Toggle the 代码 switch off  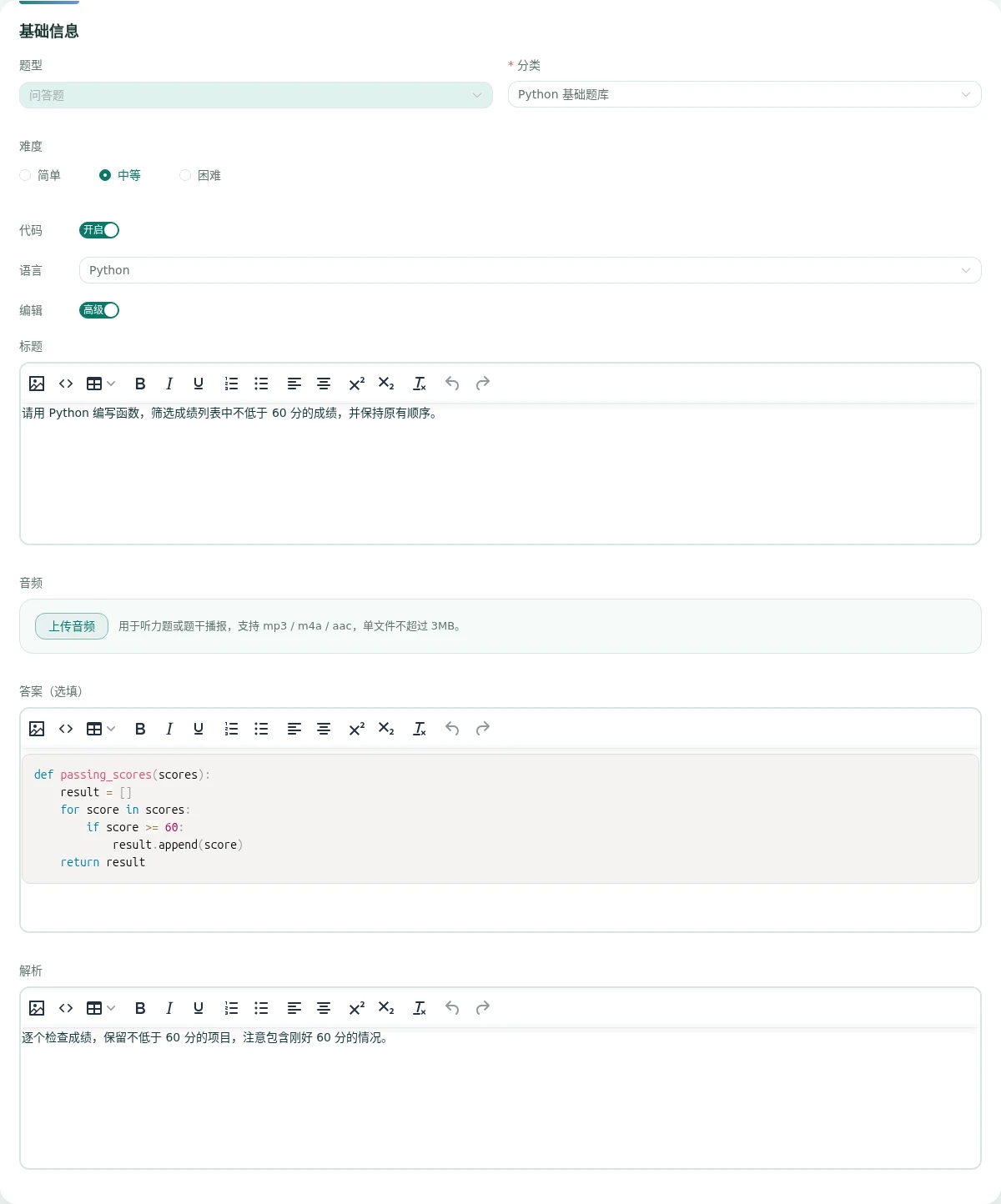[99, 230]
